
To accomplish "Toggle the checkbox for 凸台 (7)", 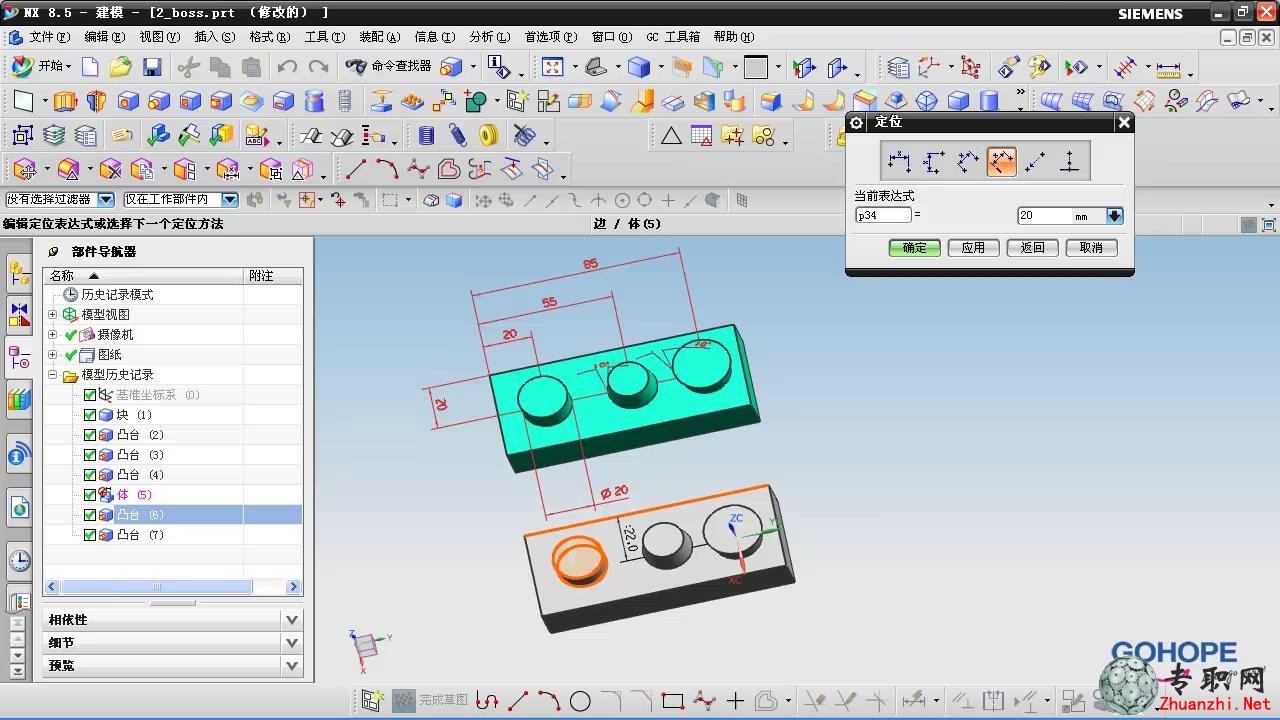I will point(90,535).
